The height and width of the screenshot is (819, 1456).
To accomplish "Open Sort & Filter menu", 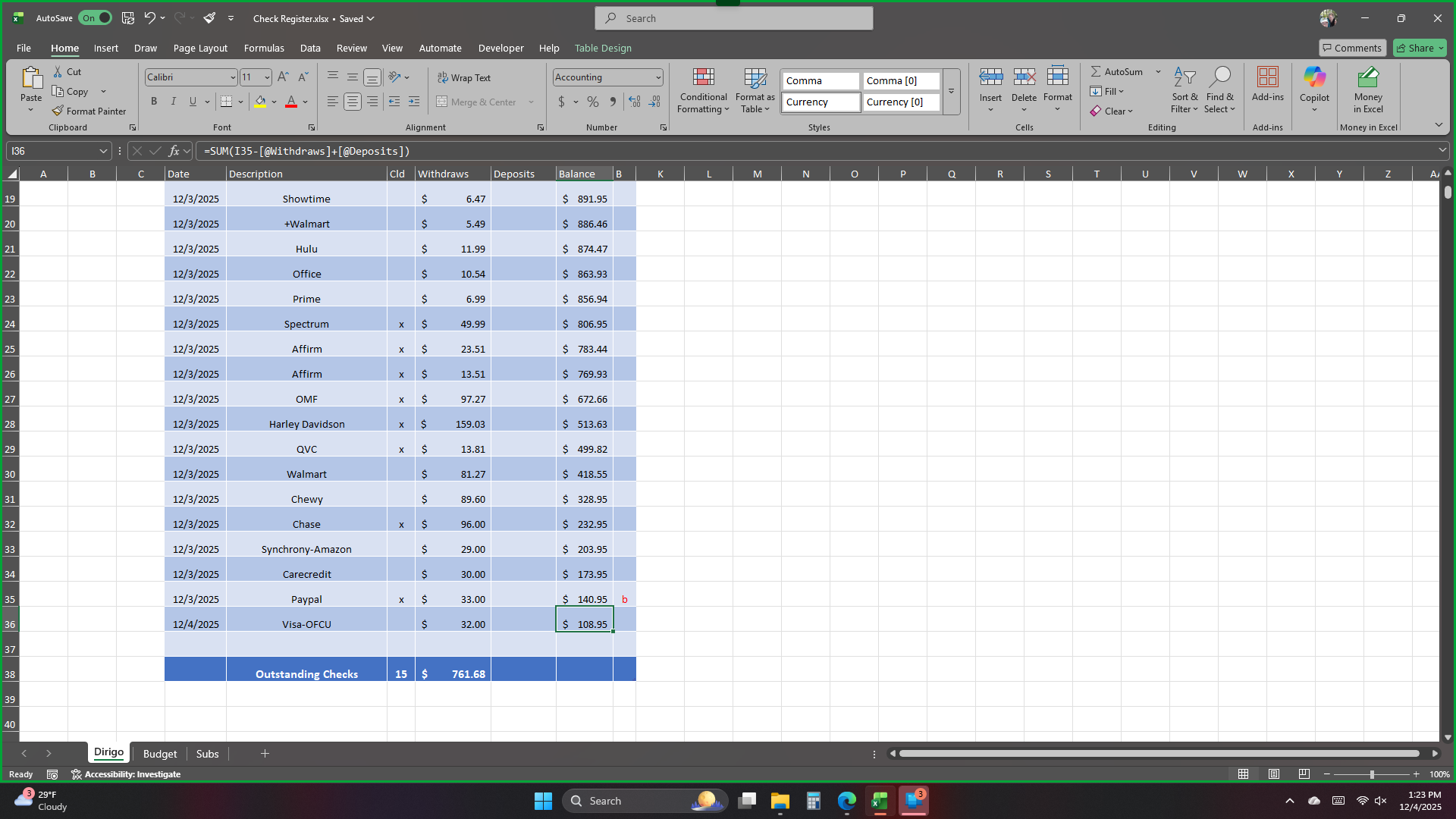I will pos(1185,91).
